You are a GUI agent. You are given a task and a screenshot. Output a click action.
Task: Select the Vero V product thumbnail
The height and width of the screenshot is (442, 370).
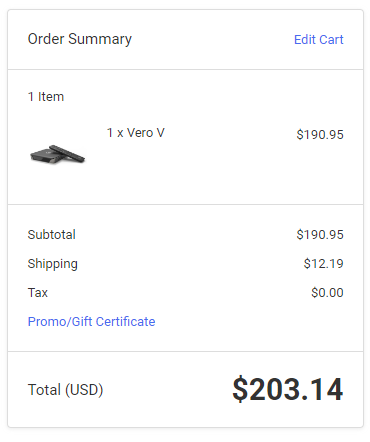click(x=57, y=154)
